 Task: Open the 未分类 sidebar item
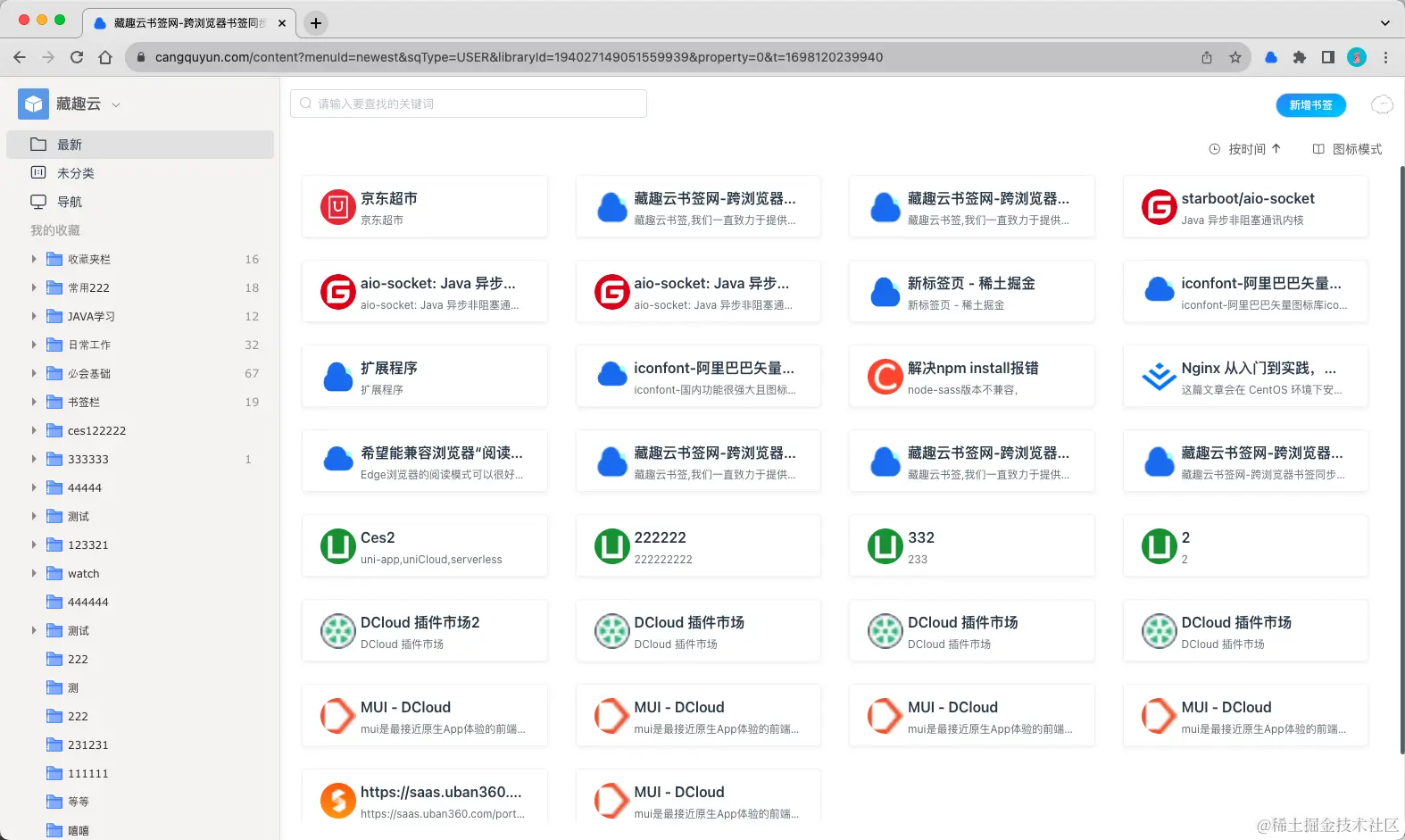(x=140, y=173)
